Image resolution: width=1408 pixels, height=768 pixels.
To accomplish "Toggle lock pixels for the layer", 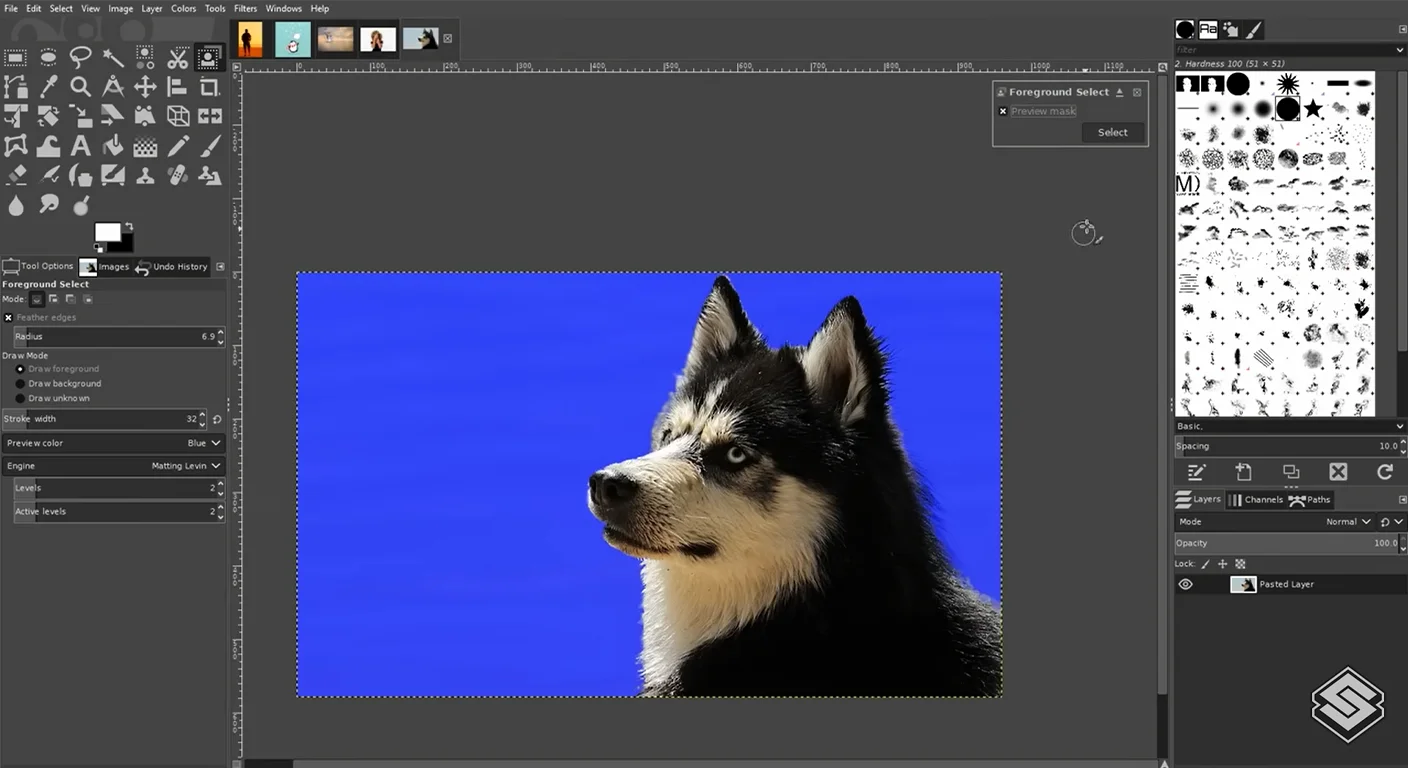I will [x=1205, y=564].
